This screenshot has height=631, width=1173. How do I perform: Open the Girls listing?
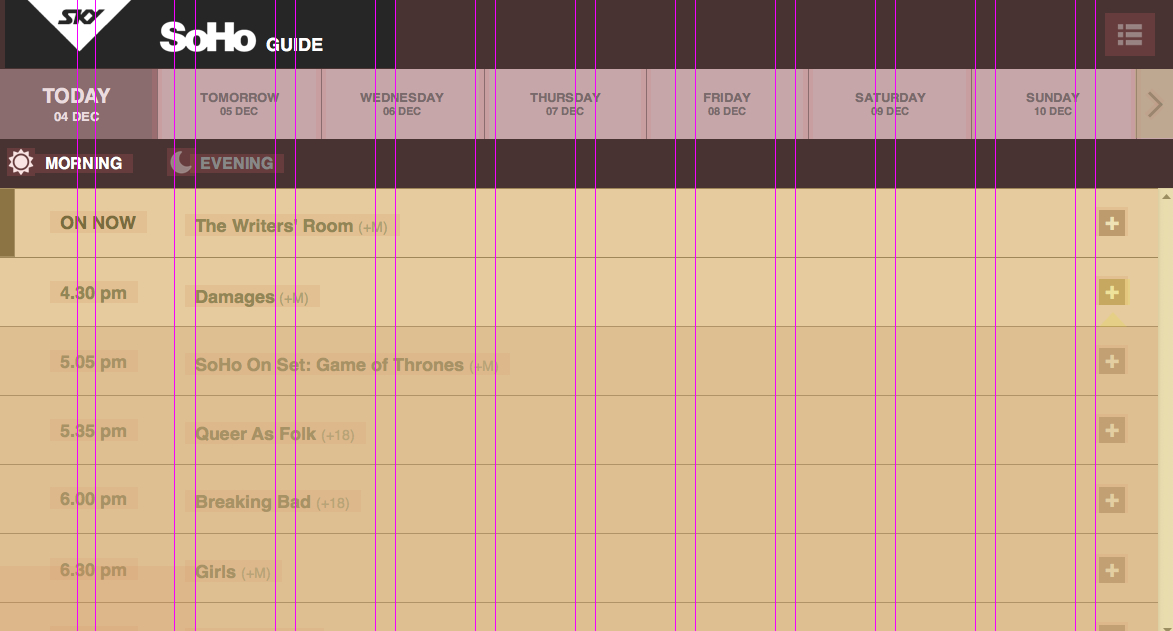pyautogui.click(x=233, y=573)
